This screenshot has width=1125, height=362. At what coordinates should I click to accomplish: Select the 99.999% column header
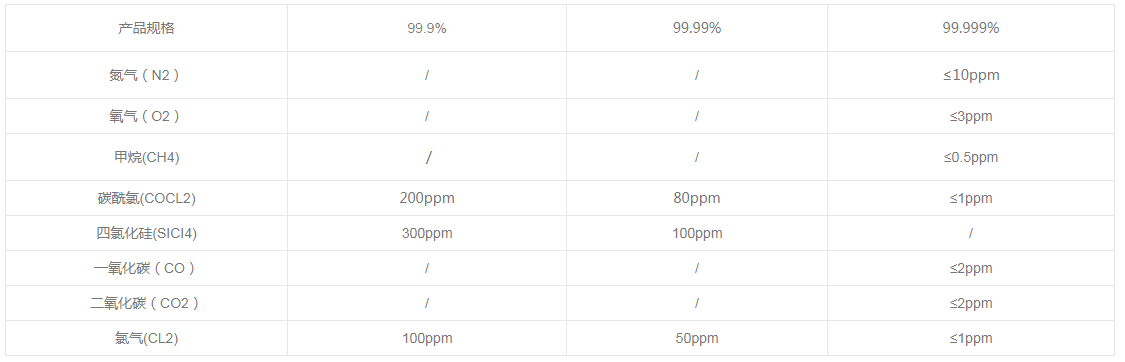tap(971, 28)
